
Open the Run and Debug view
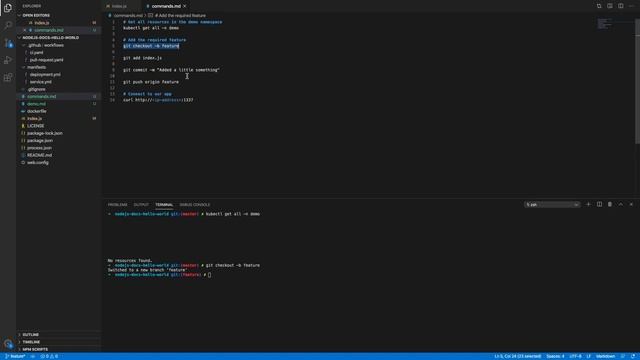point(8,60)
